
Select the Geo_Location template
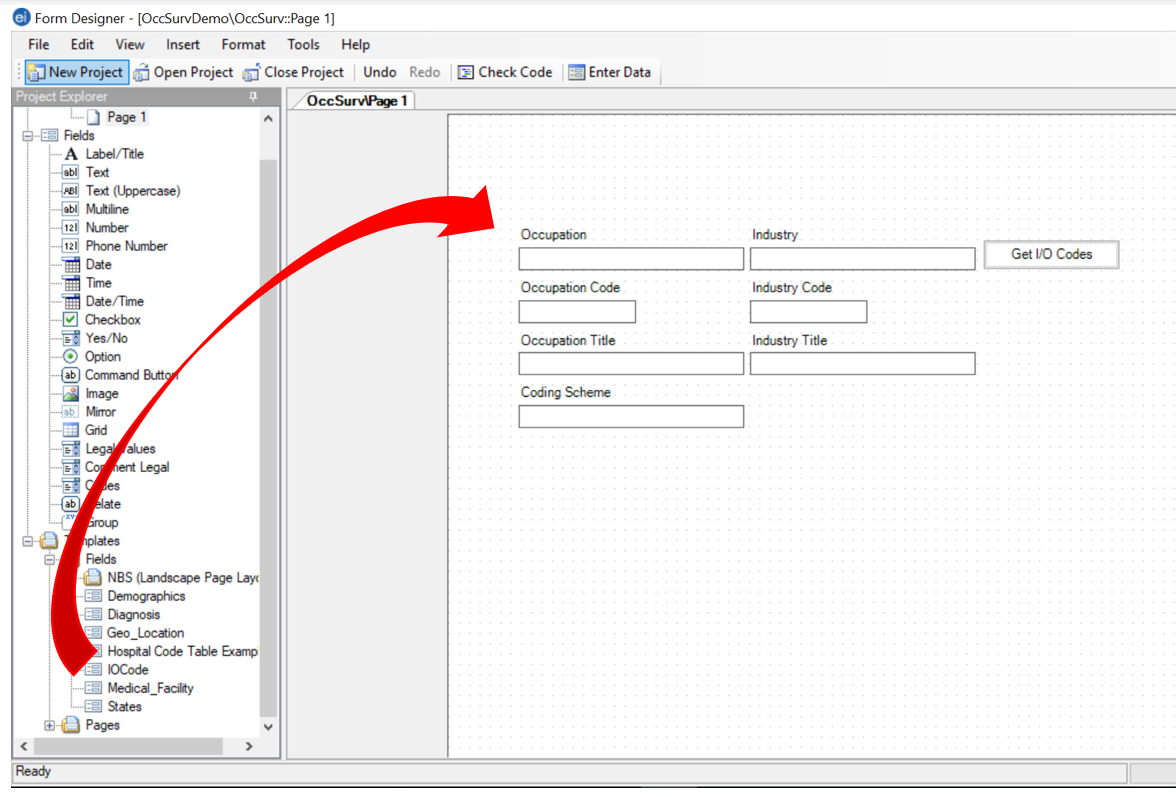point(146,633)
